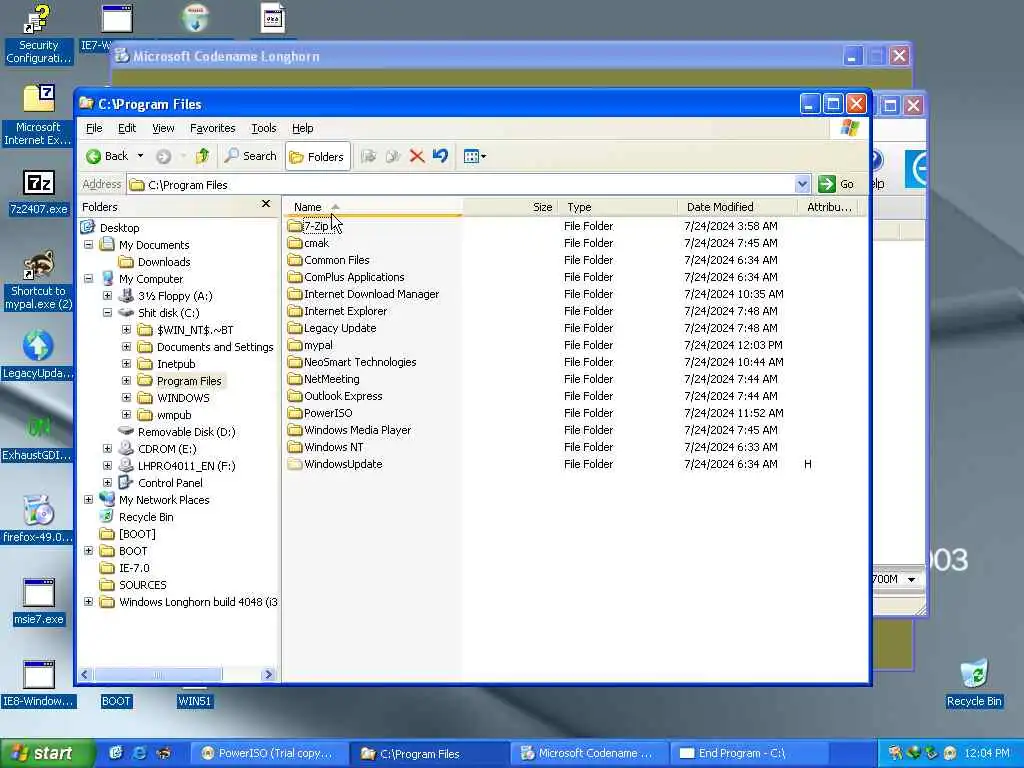Screen dimensions: 1024x768
Task: Open the Views dropdown button
Action: tap(475, 156)
